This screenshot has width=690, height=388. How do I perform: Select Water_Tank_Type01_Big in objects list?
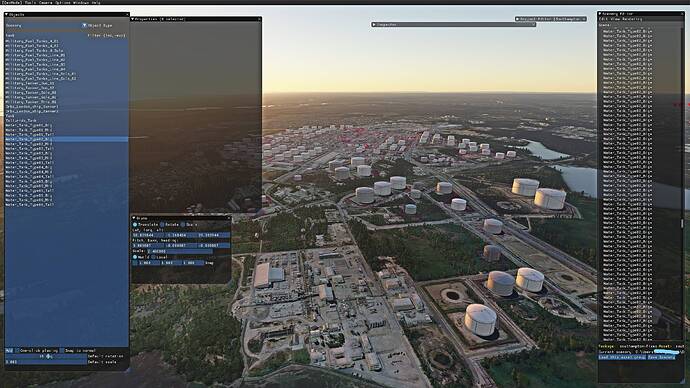29,125
